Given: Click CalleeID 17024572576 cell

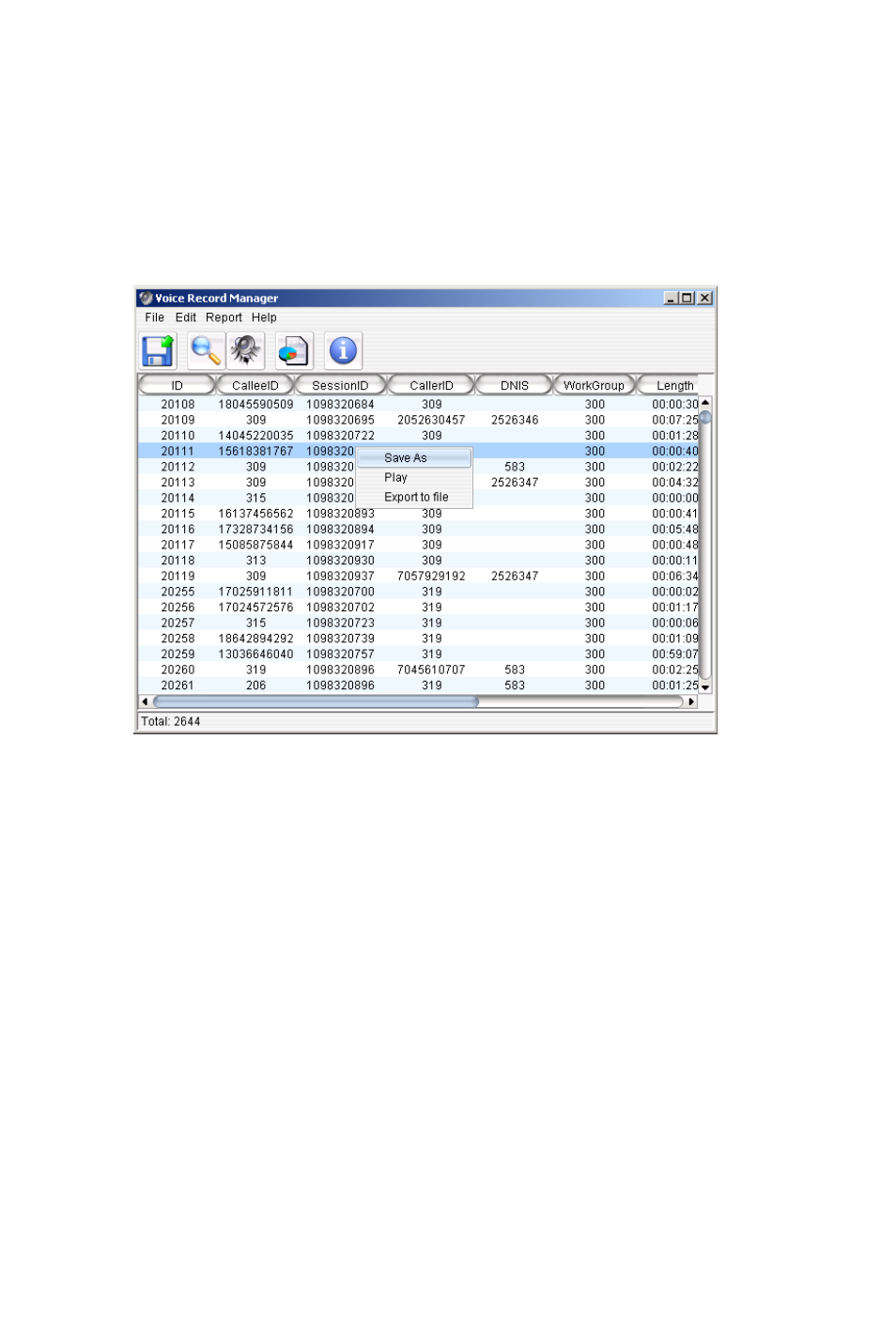Looking at the screenshot, I should pos(255,608).
